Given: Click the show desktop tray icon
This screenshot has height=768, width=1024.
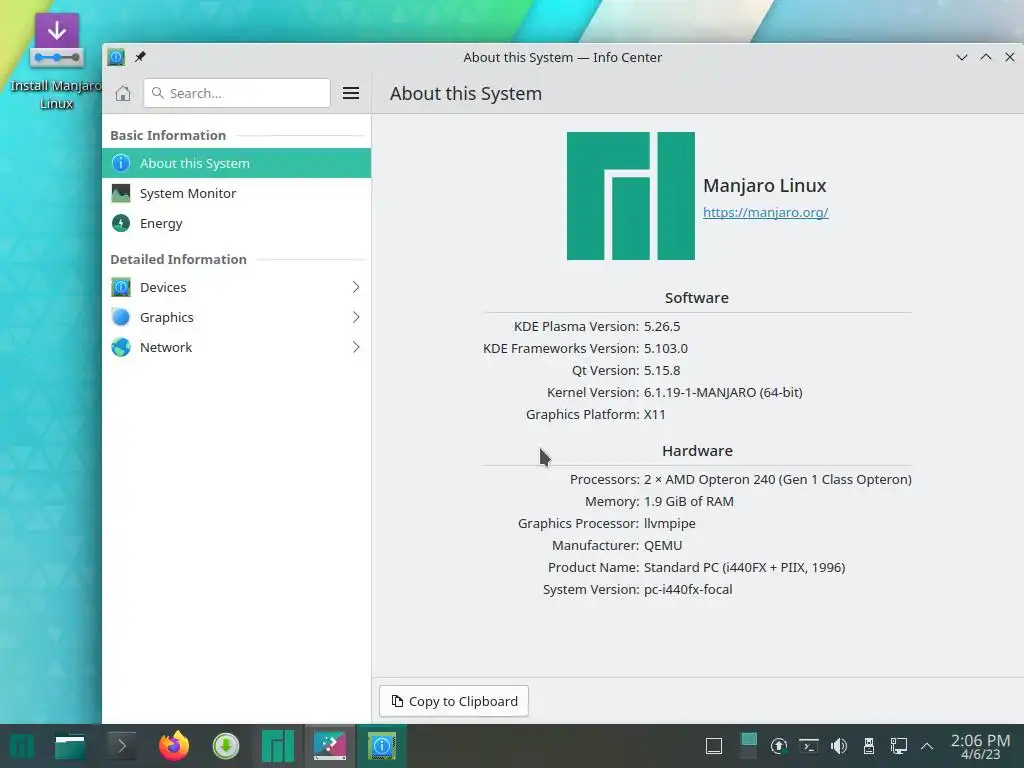Looking at the screenshot, I should tap(714, 746).
